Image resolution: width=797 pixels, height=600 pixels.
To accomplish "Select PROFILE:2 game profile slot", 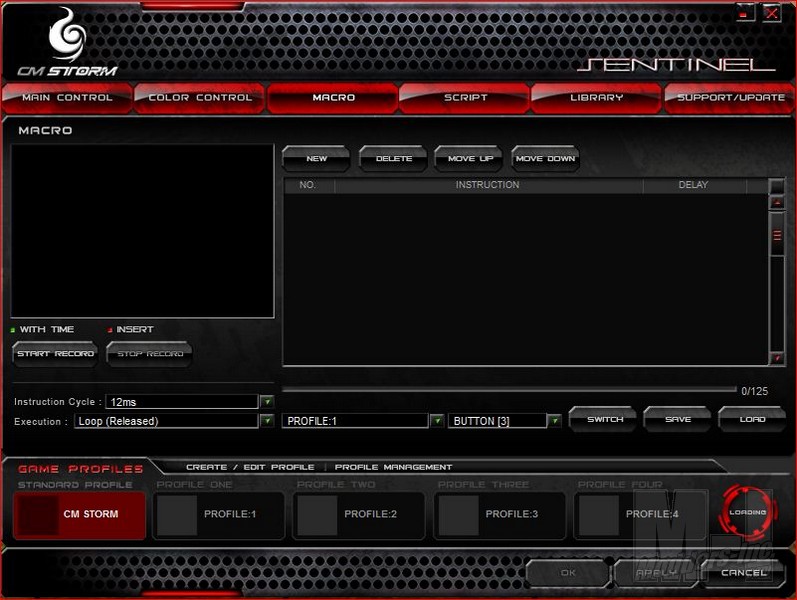I will click(x=359, y=515).
